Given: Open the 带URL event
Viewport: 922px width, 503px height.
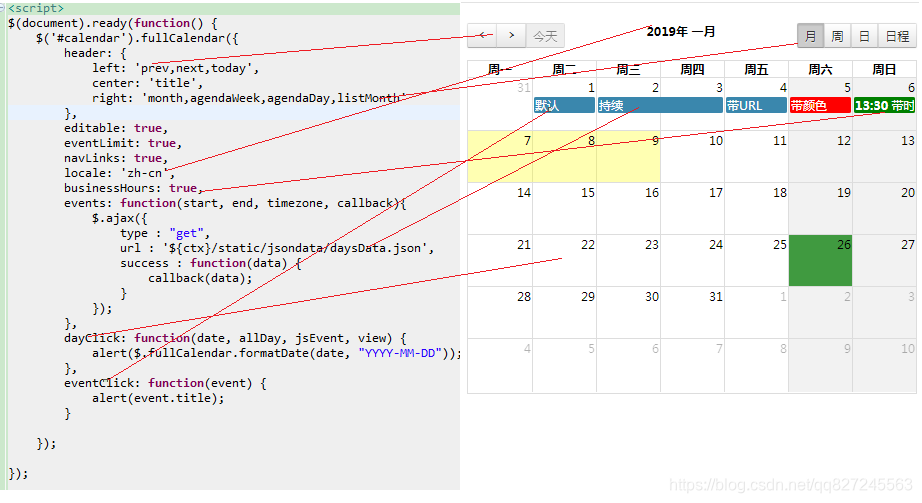Looking at the screenshot, I should click(x=756, y=105).
